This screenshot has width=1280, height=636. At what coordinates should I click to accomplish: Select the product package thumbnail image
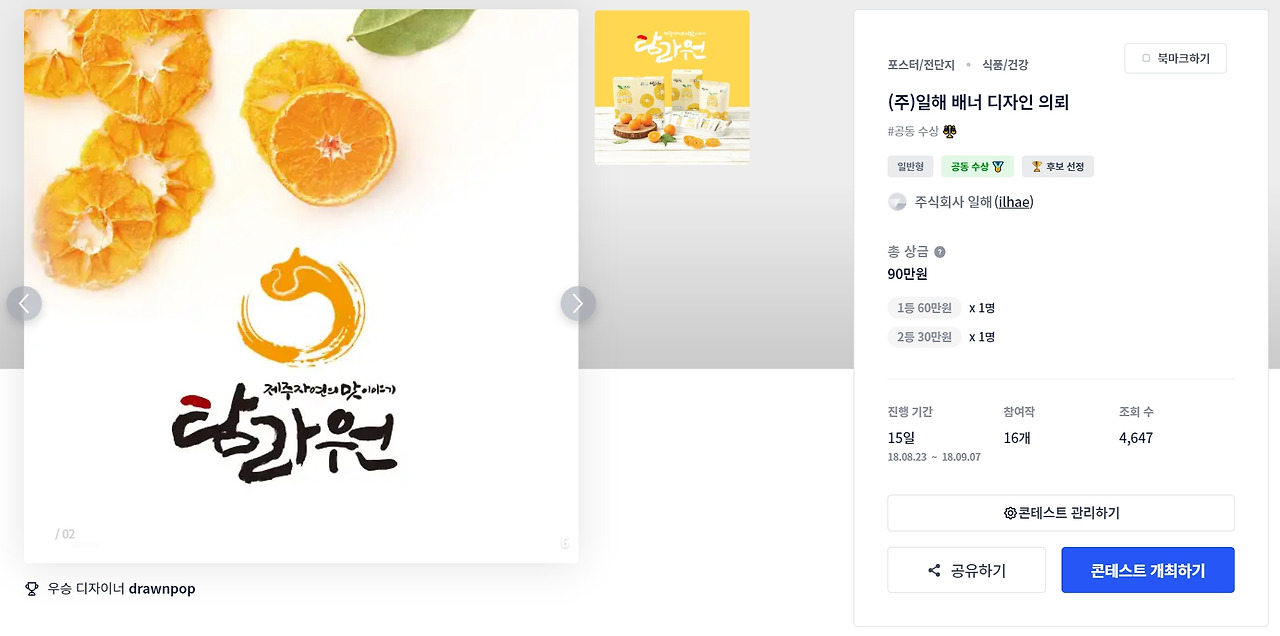point(672,87)
